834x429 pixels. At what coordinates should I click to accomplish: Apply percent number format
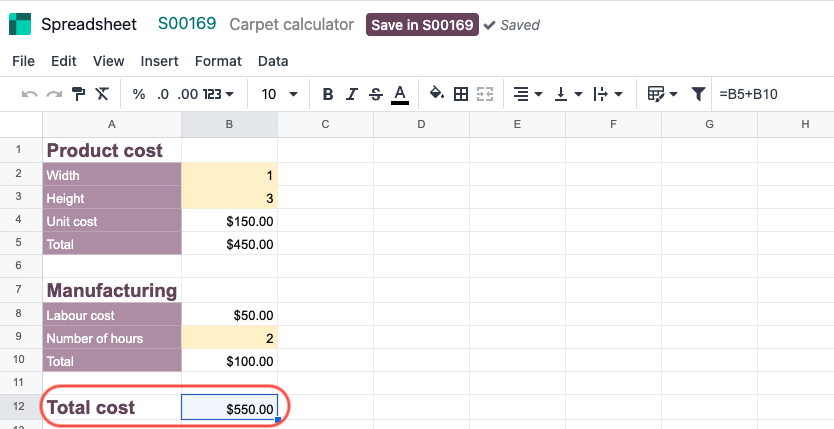139,94
